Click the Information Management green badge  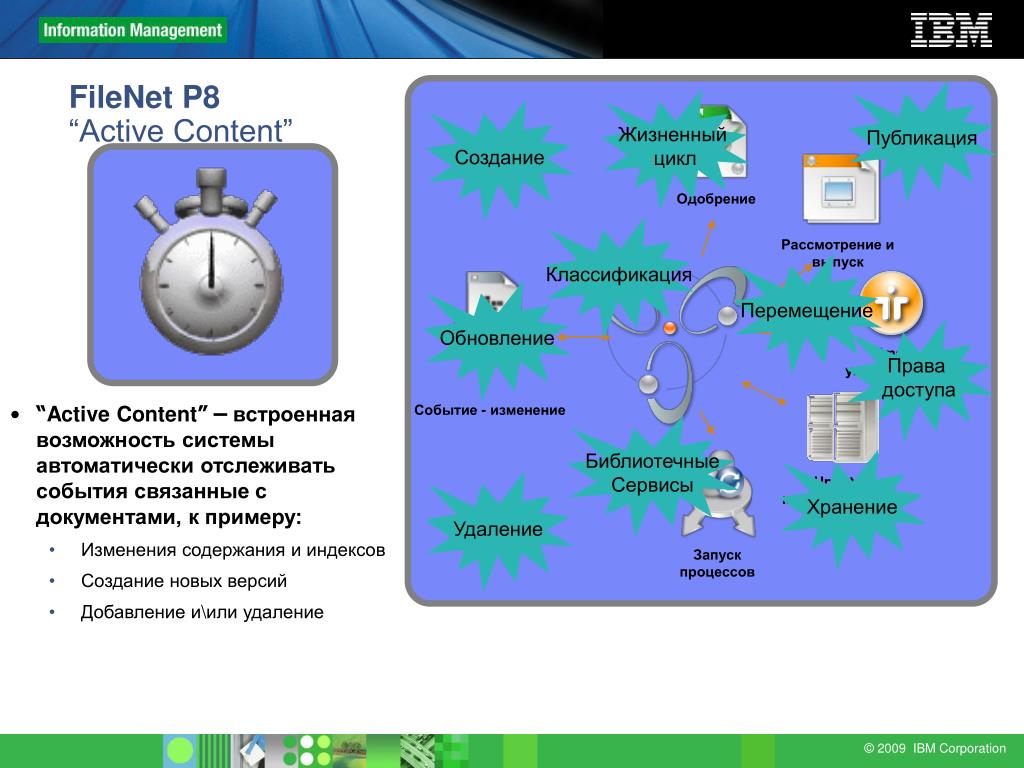pyautogui.click(x=133, y=30)
